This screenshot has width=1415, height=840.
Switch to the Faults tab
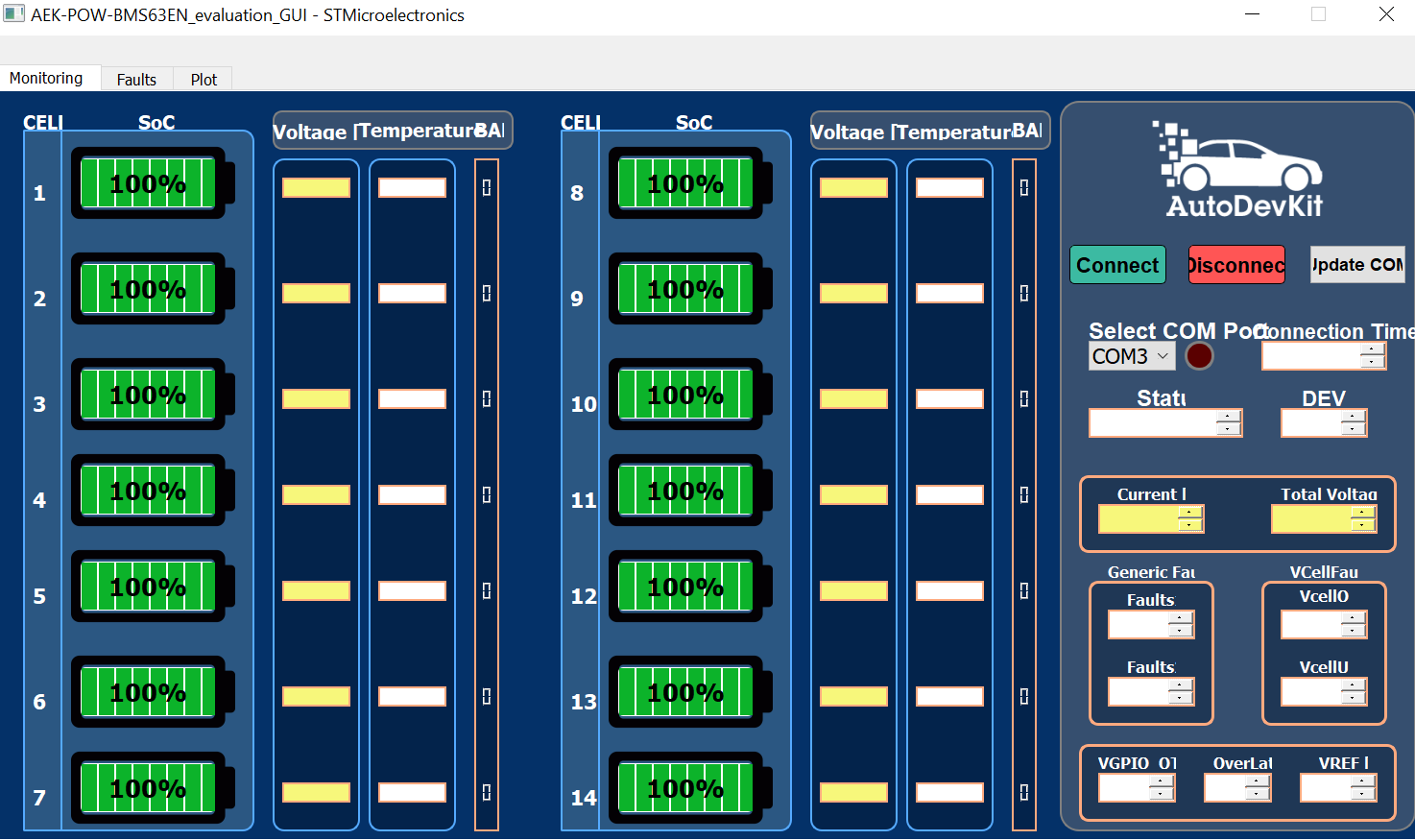(x=135, y=80)
